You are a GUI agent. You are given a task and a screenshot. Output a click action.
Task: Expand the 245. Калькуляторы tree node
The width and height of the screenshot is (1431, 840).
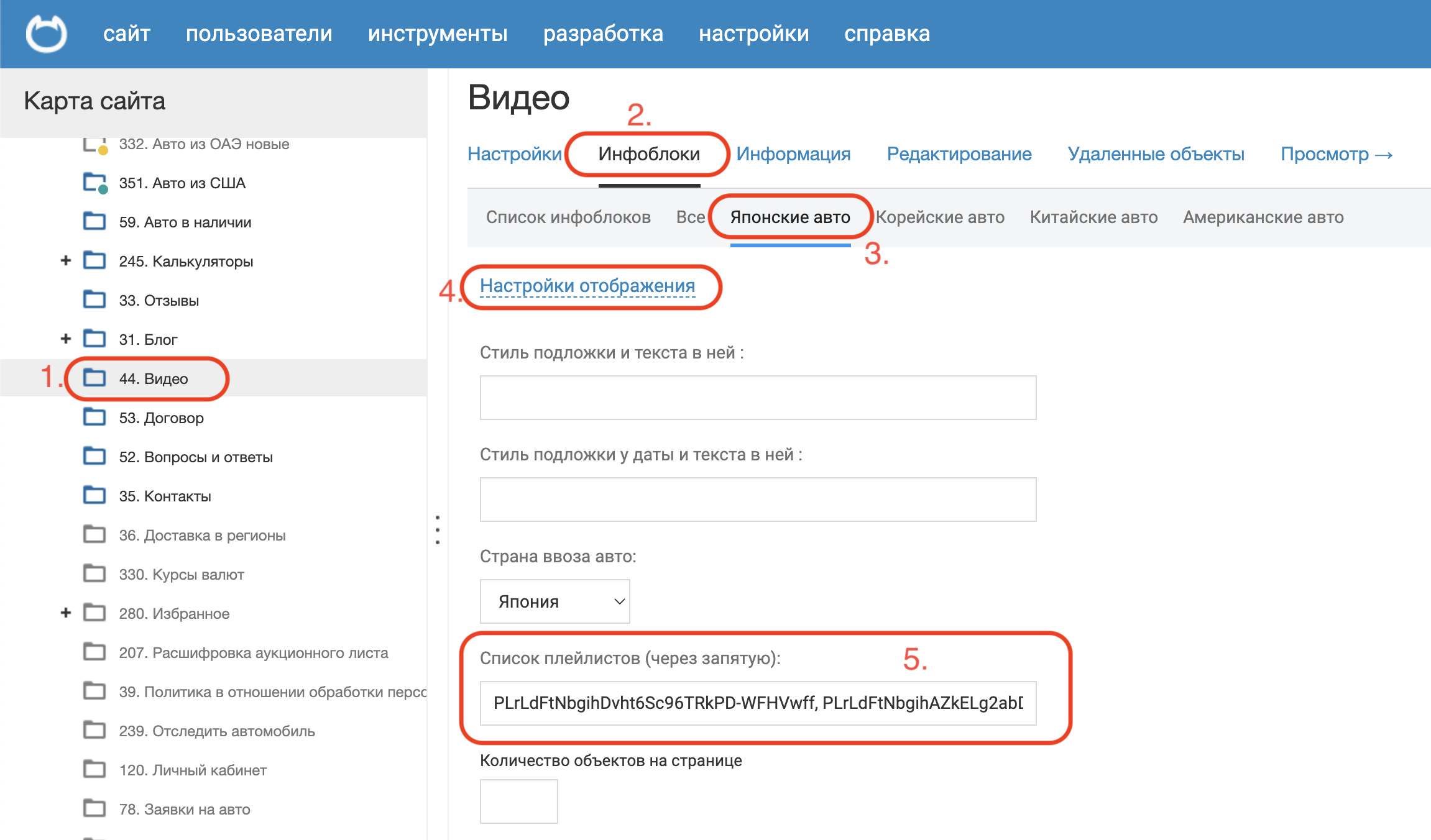pos(66,260)
